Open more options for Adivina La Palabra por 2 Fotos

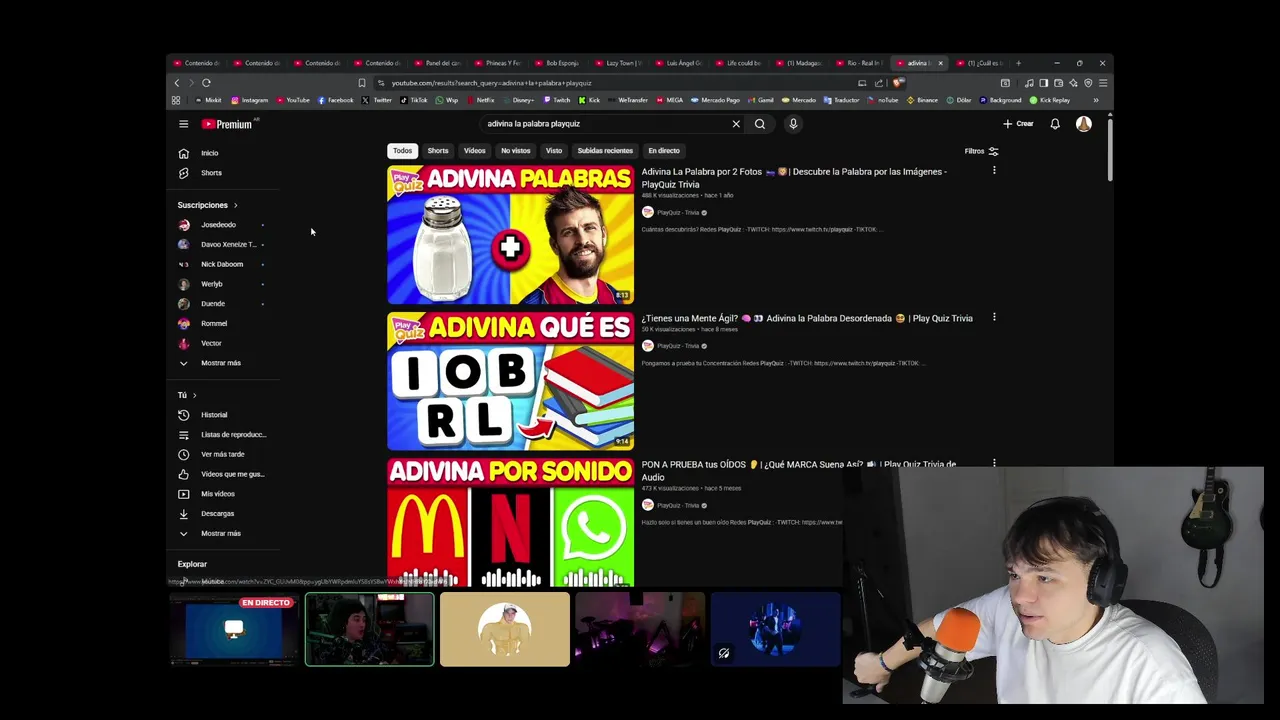click(994, 171)
